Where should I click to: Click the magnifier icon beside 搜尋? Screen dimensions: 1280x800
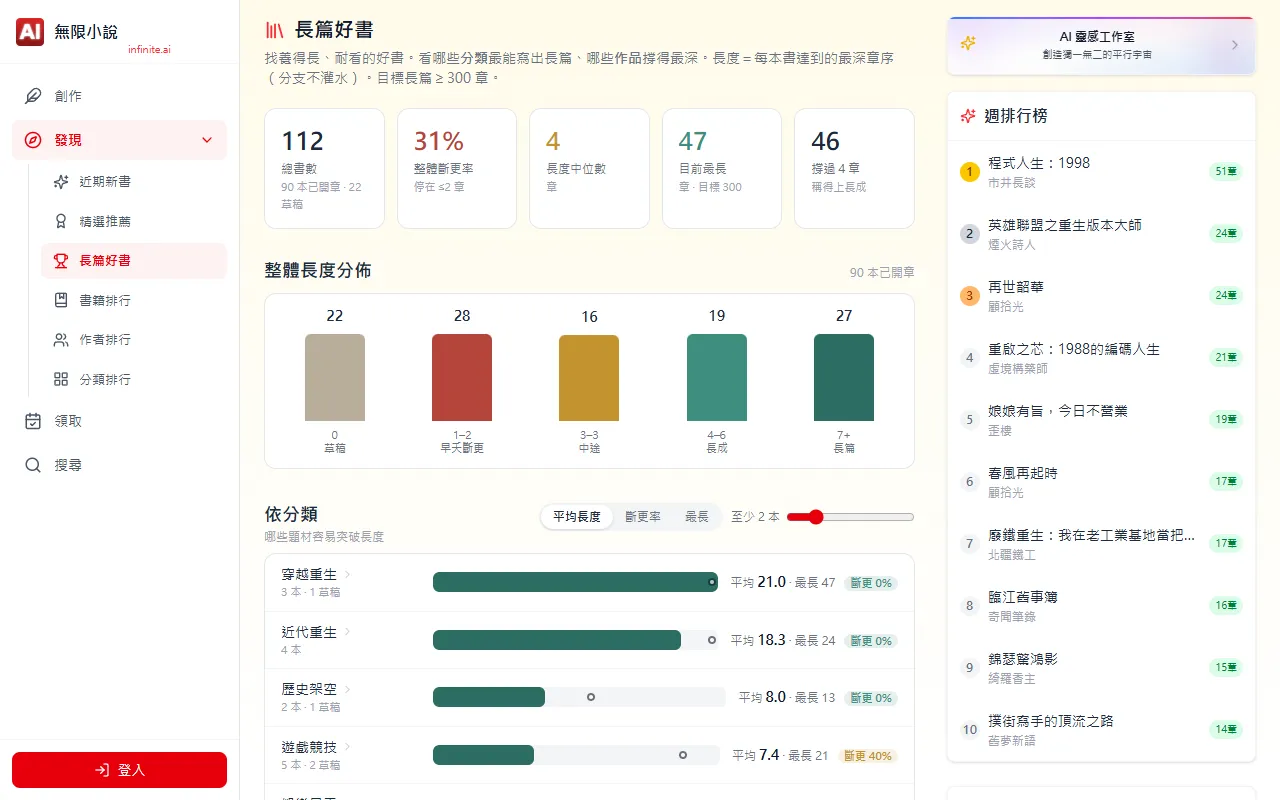[33, 465]
